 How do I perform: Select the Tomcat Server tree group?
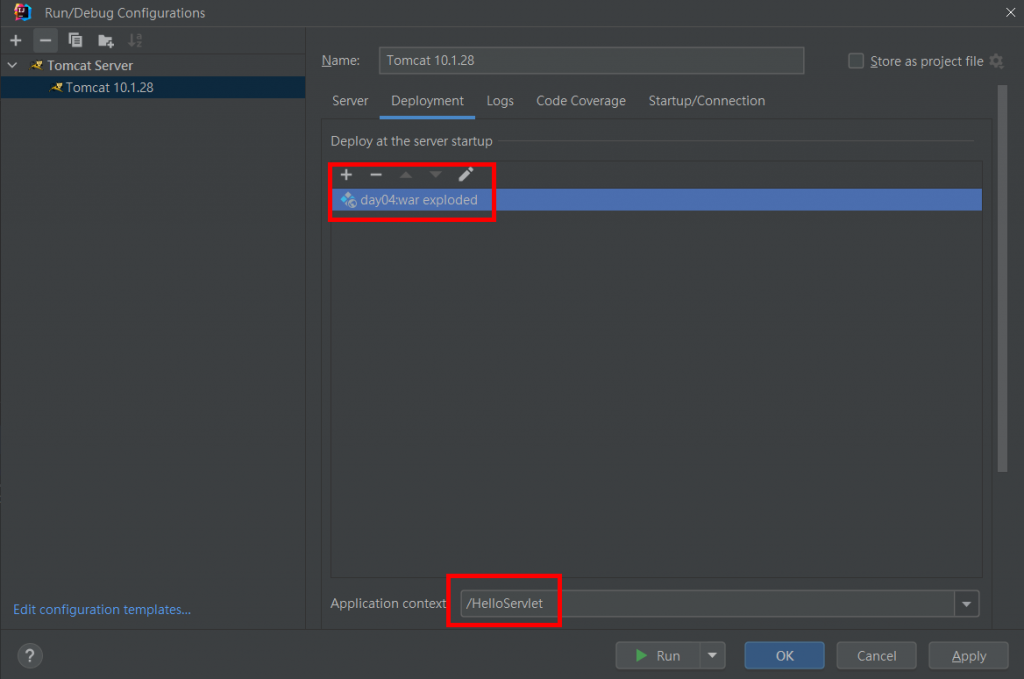pos(153,65)
